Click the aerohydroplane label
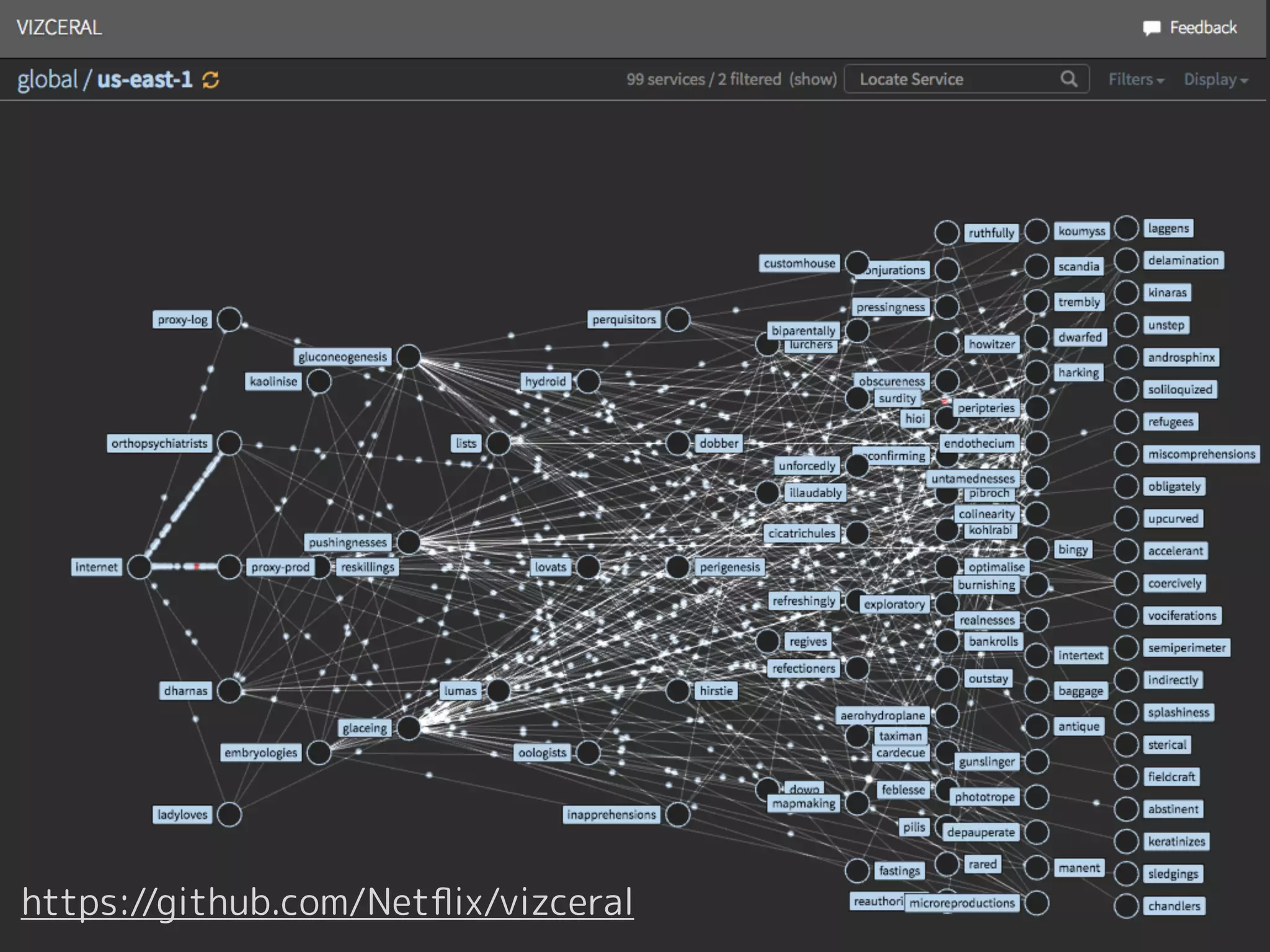This screenshot has width=1270, height=952. tap(882, 716)
